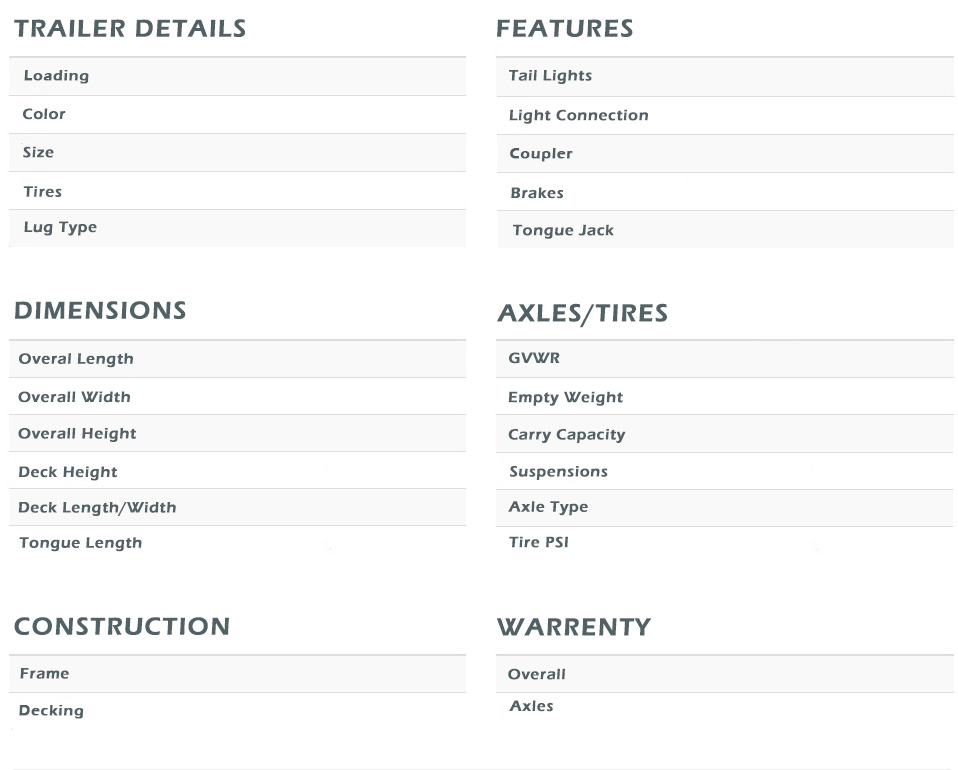Click the Tongue Jack row
Viewport: 958px width, 770px height.
[563, 231]
